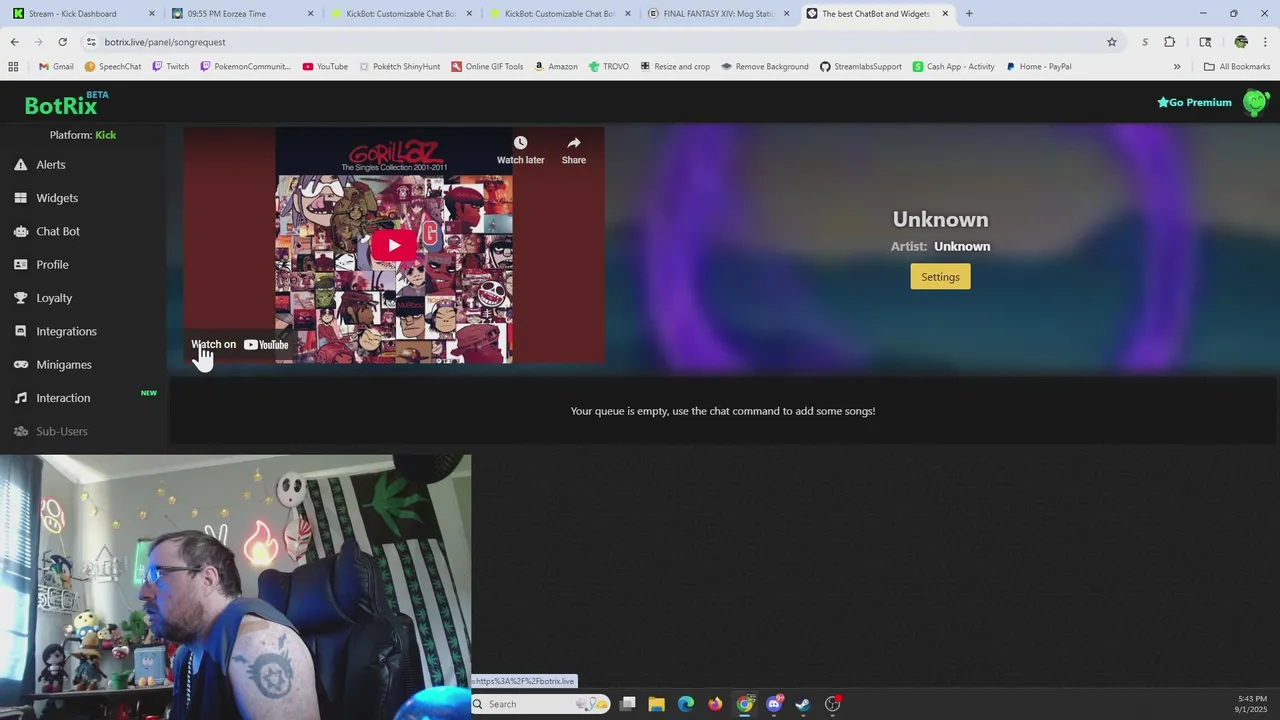This screenshot has height=720, width=1280.
Task: Open Steam from taskbar
Action: coord(803,704)
